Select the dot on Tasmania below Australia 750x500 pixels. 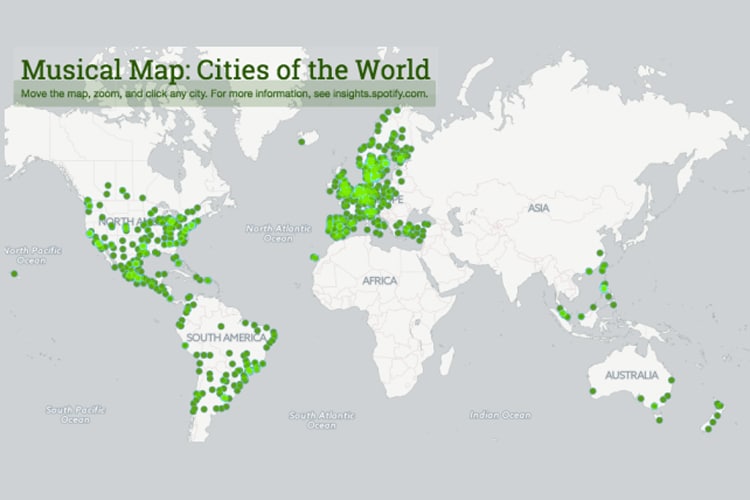(x=658, y=419)
